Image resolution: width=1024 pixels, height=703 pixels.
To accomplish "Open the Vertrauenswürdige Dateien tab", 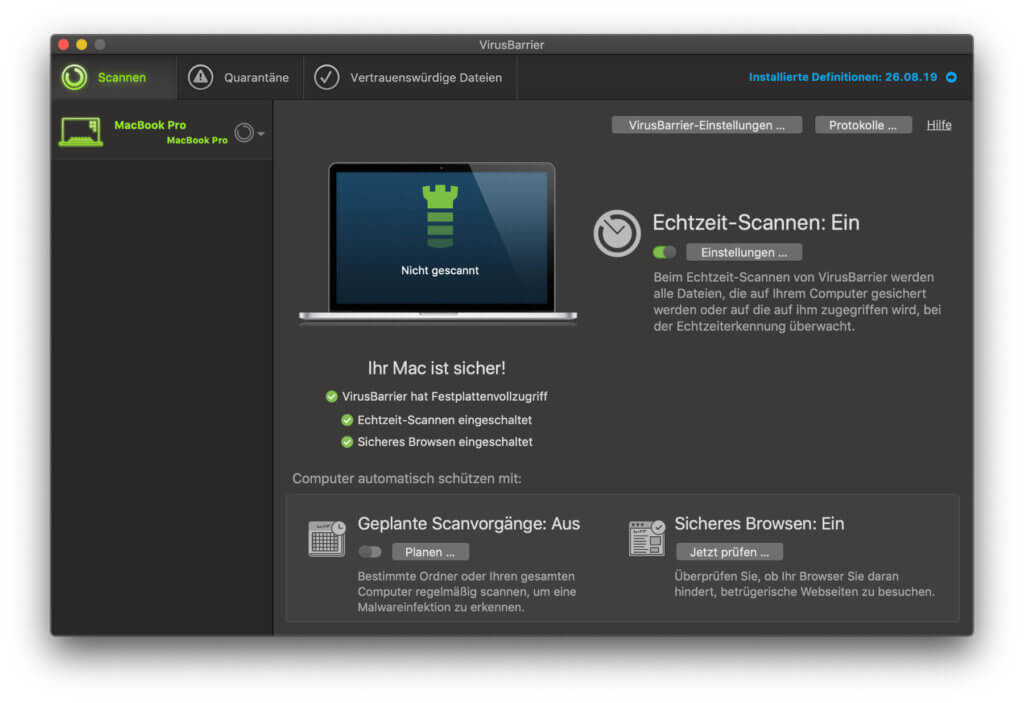I will pos(409,77).
